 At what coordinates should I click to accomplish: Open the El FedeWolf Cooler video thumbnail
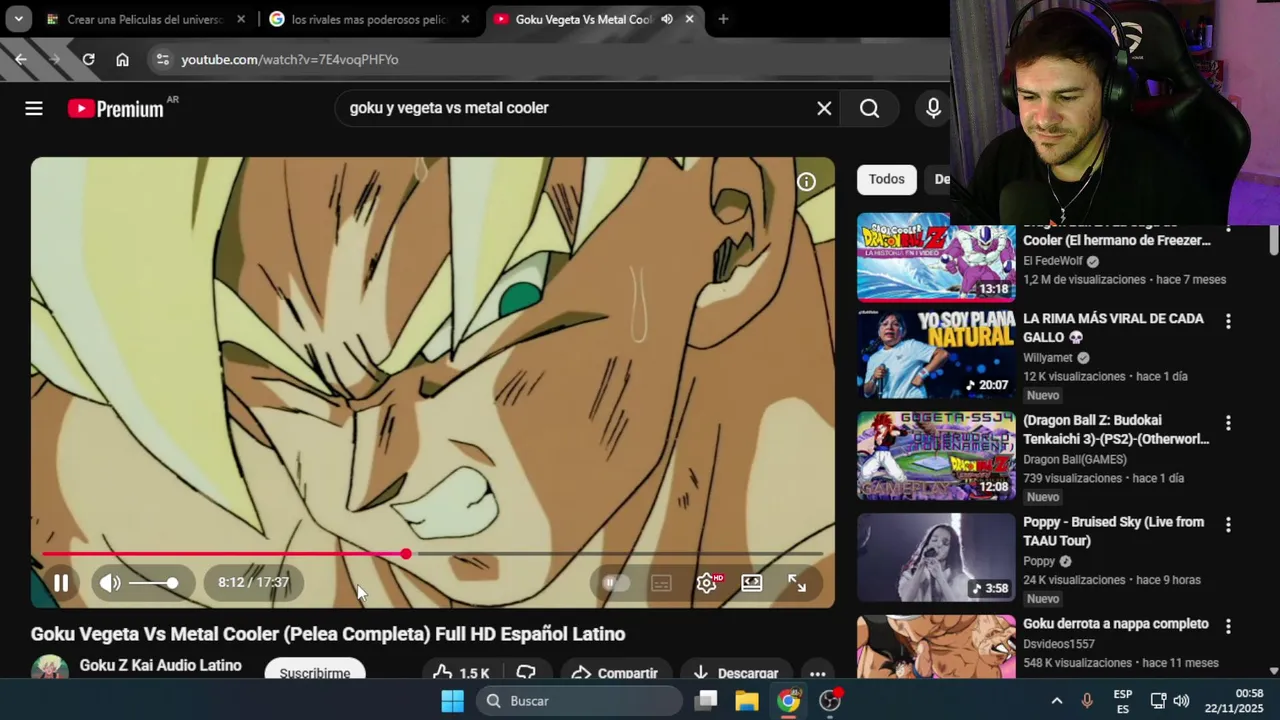(x=936, y=258)
